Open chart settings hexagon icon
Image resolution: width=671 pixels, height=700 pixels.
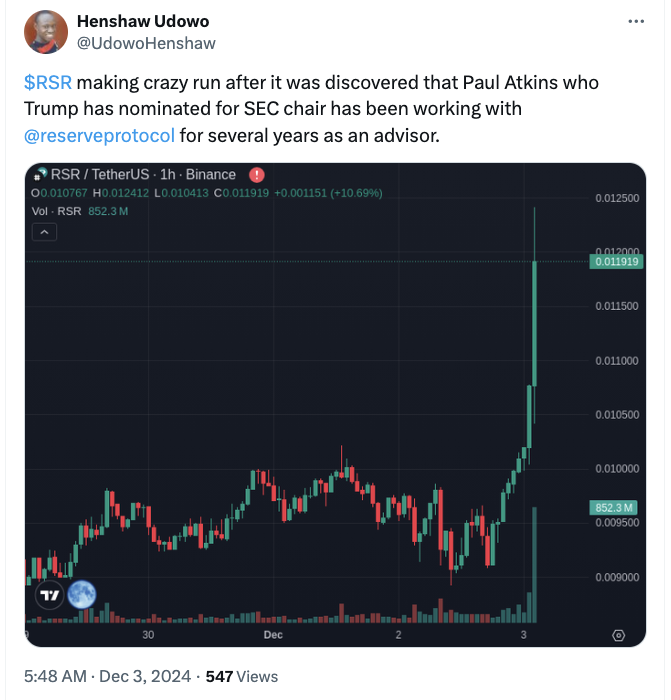(618, 635)
